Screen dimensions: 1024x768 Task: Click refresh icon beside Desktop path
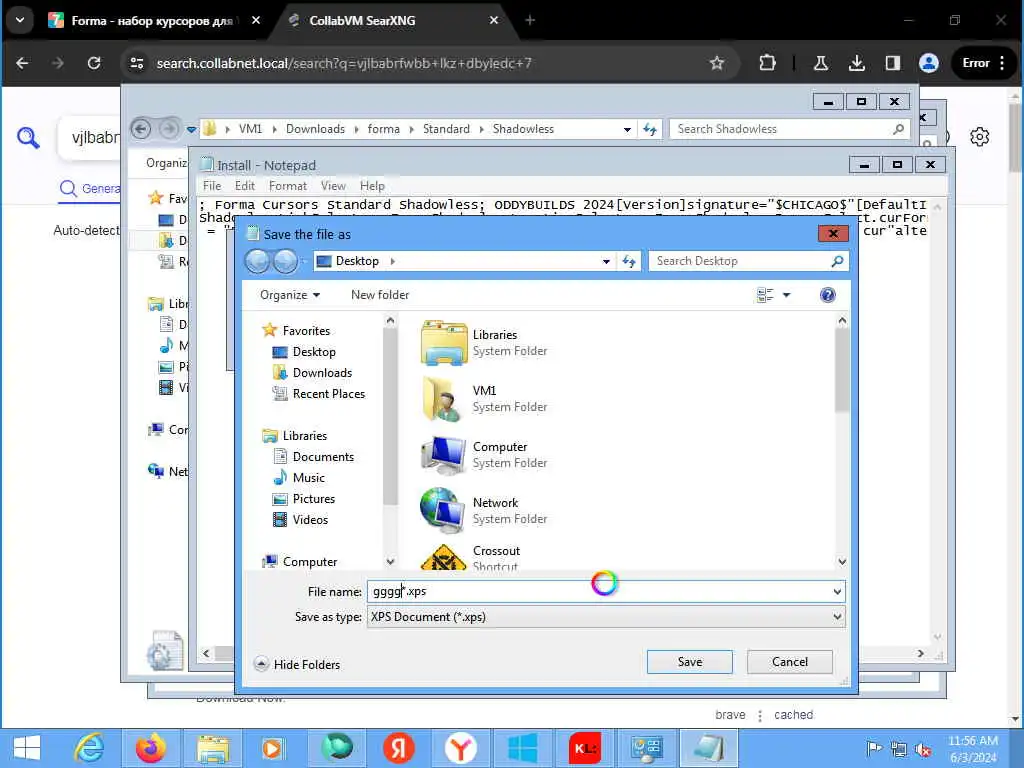coord(629,261)
